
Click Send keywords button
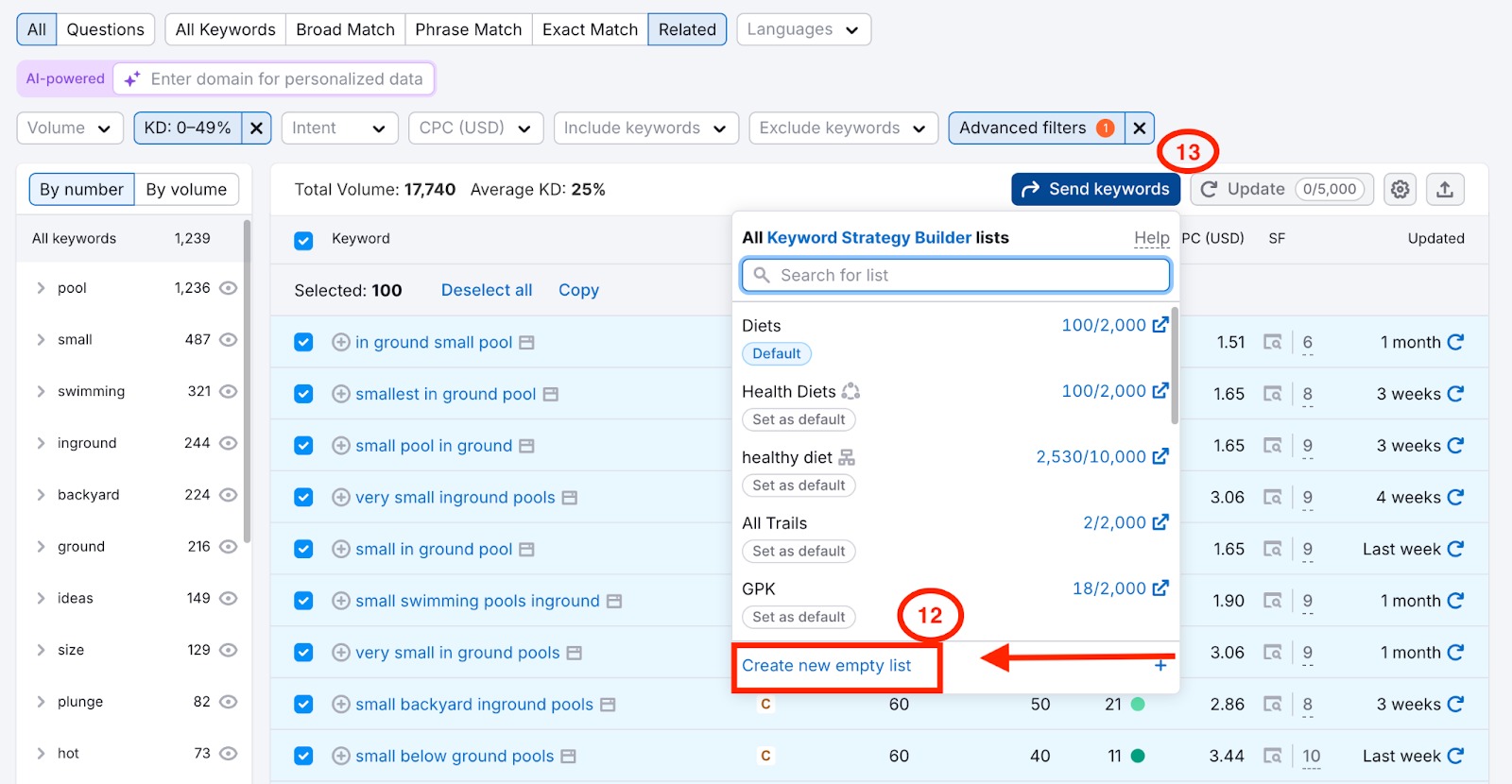coord(1095,189)
